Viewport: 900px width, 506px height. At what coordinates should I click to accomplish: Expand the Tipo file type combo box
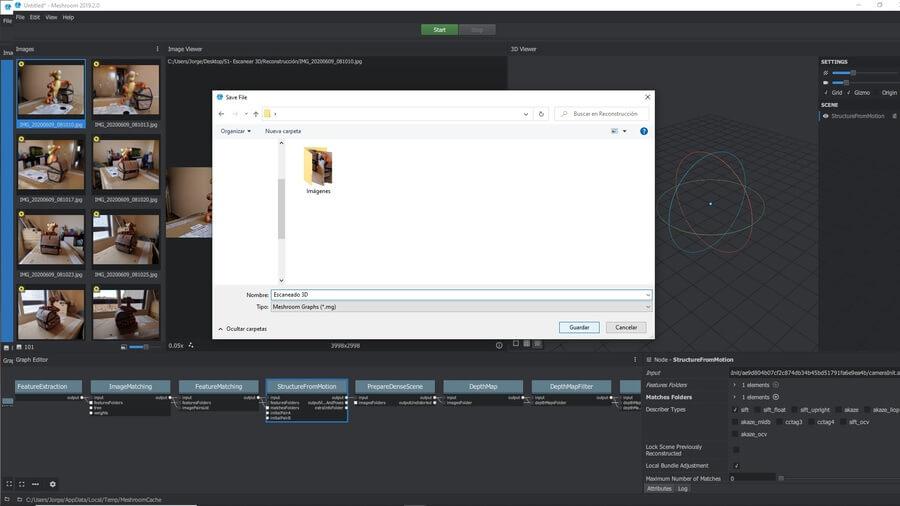click(460, 307)
